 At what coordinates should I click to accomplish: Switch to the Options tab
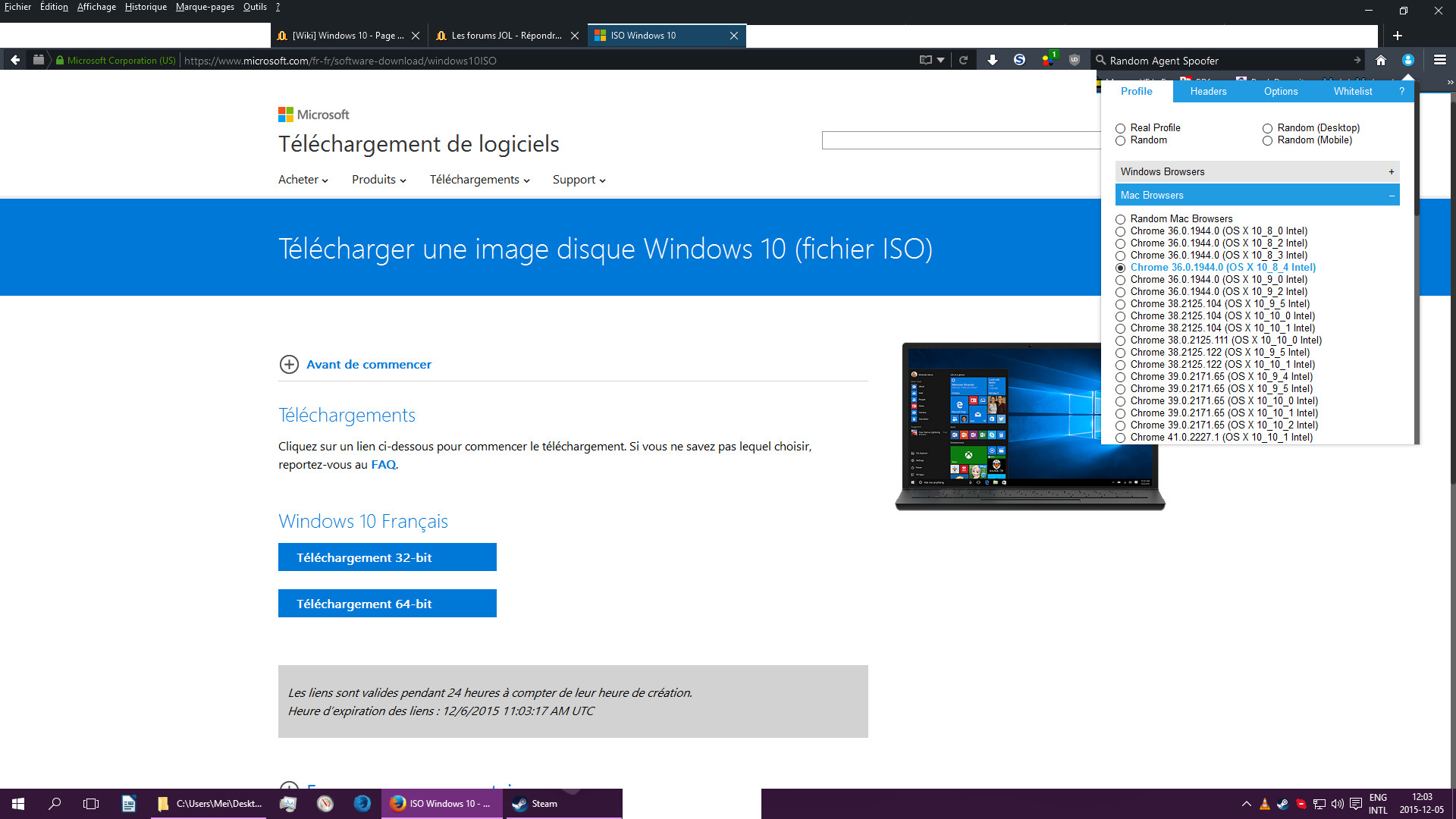coord(1281,91)
